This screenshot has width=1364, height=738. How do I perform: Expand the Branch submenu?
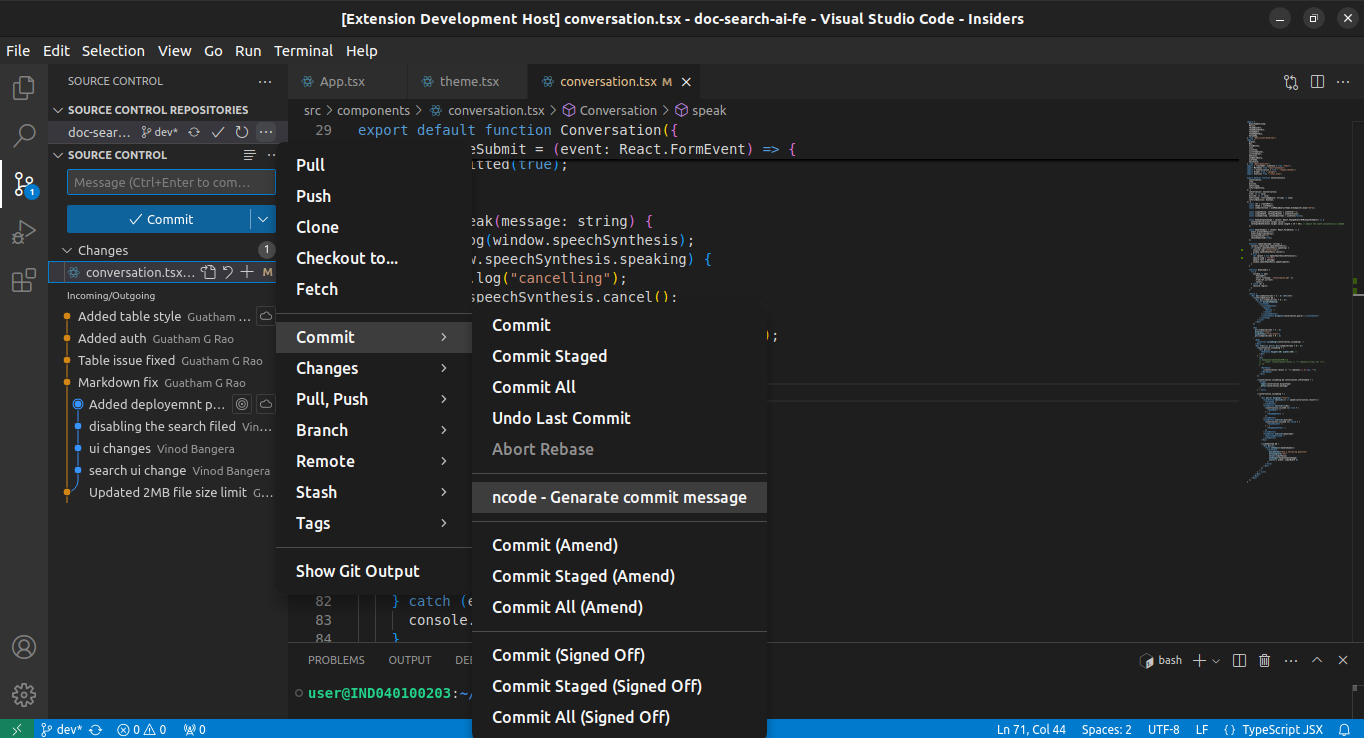[x=373, y=430]
